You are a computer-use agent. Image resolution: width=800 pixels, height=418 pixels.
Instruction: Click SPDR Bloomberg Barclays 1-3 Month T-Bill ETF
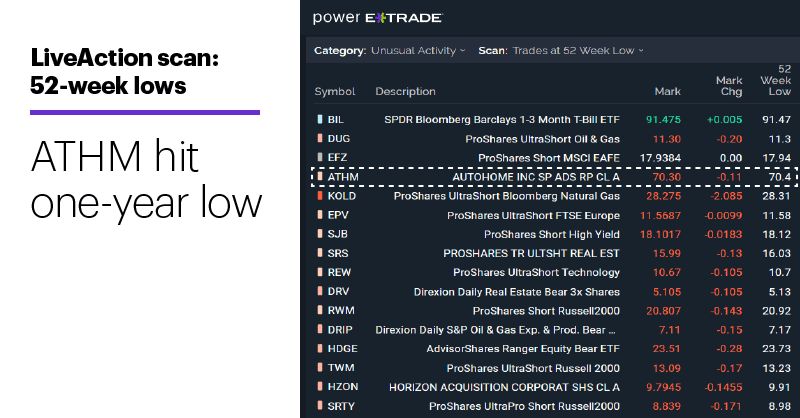point(502,119)
